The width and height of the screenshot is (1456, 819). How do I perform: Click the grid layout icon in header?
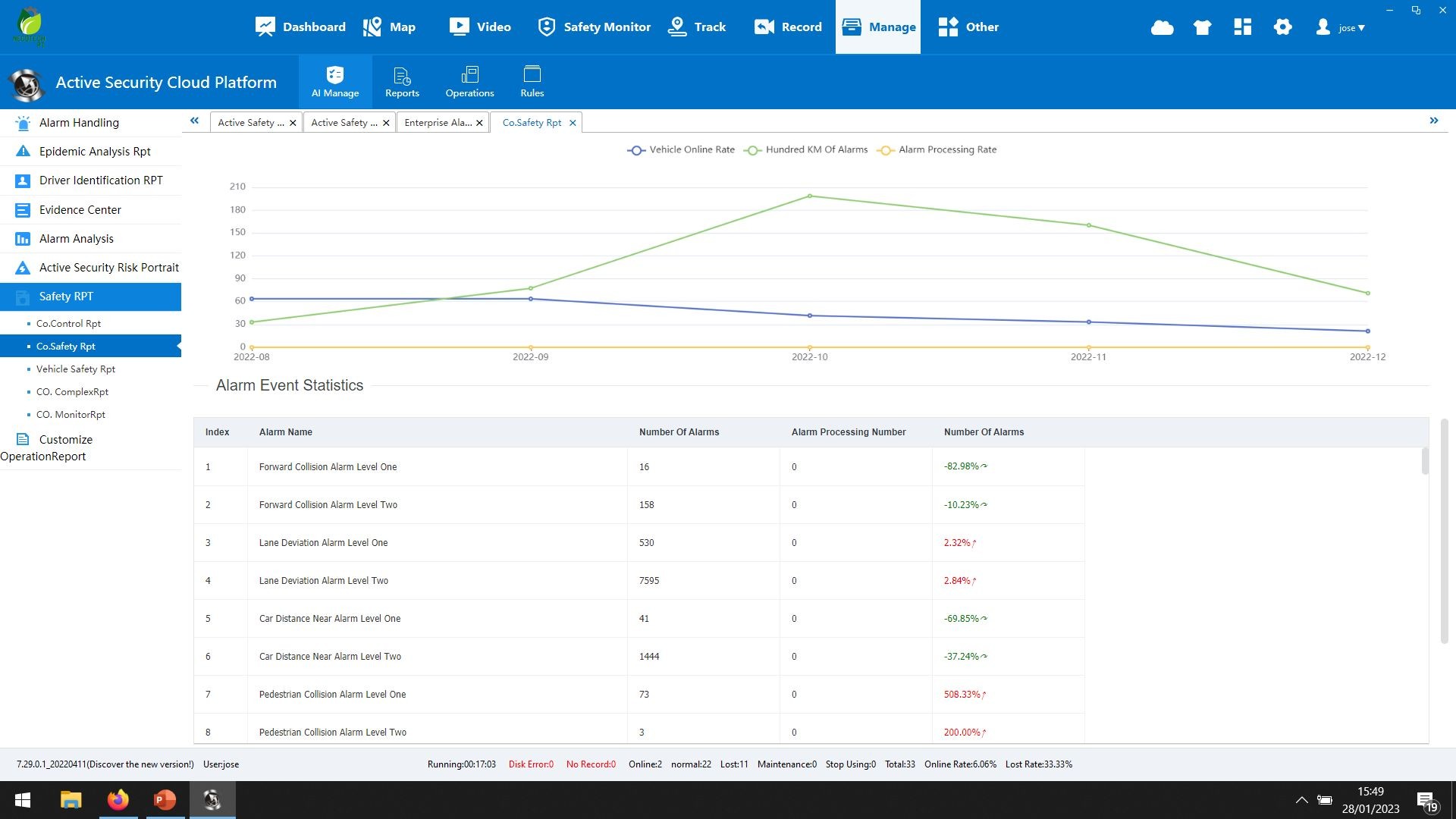coord(1242,27)
